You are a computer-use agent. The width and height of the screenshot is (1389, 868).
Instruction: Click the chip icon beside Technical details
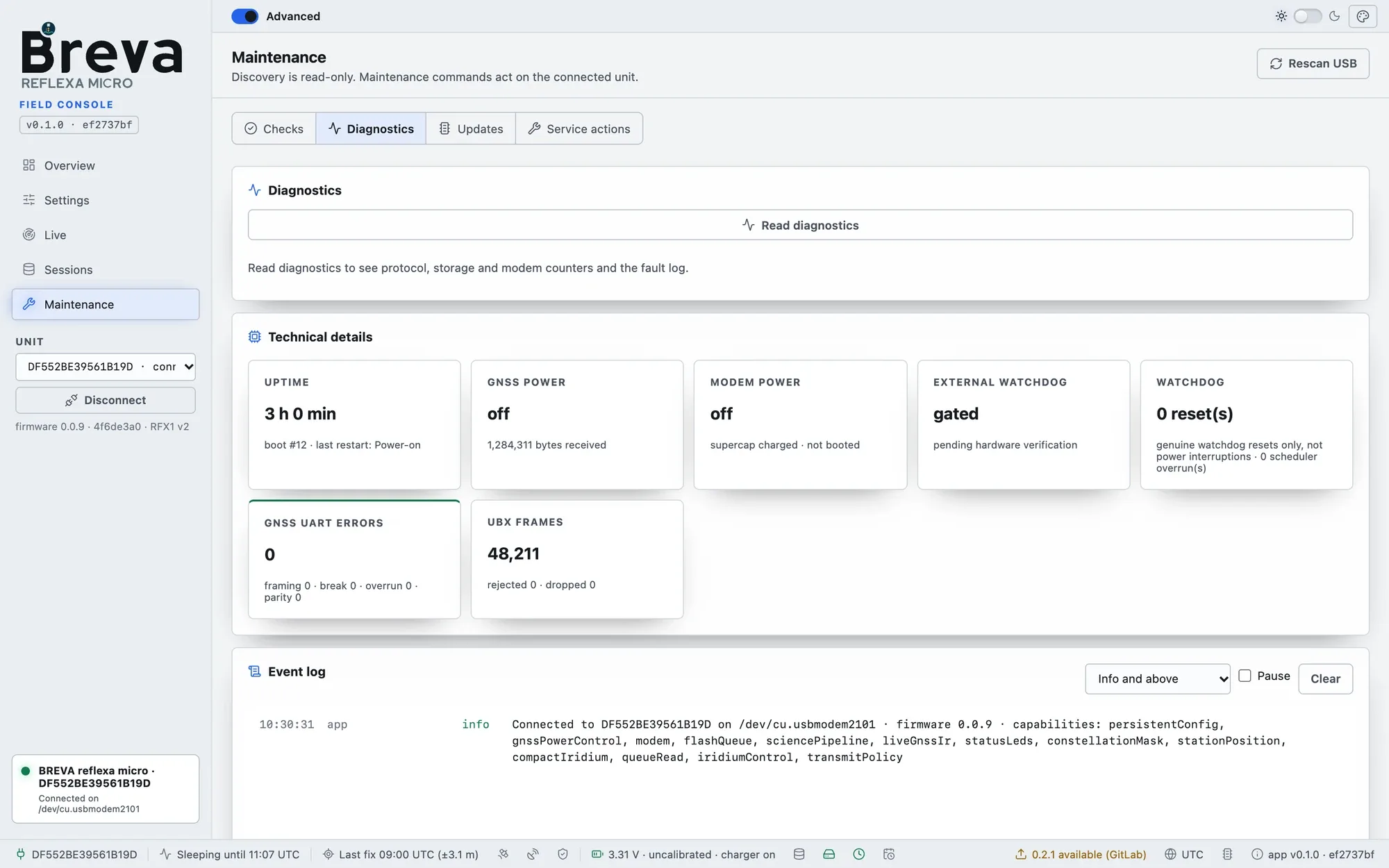coord(255,337)
